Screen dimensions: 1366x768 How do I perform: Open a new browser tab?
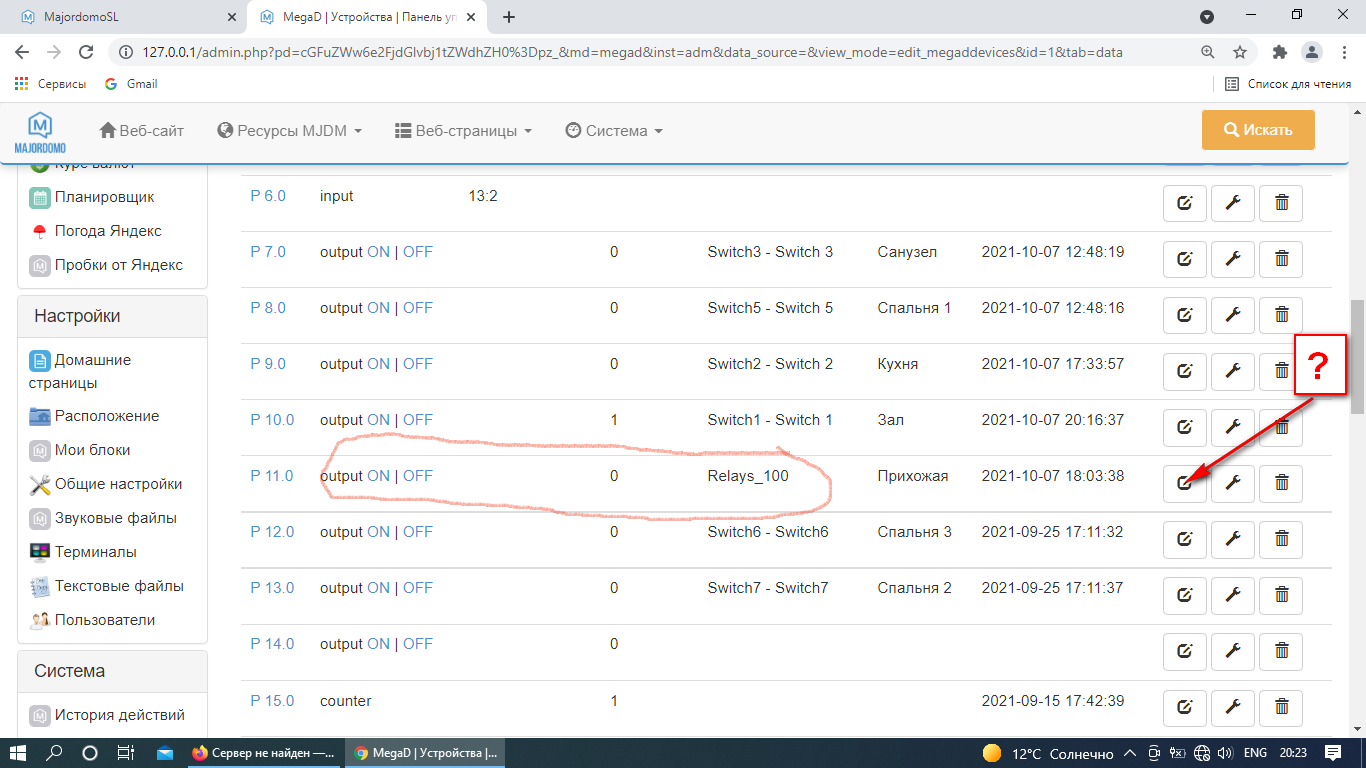click(x=509, y=17)
